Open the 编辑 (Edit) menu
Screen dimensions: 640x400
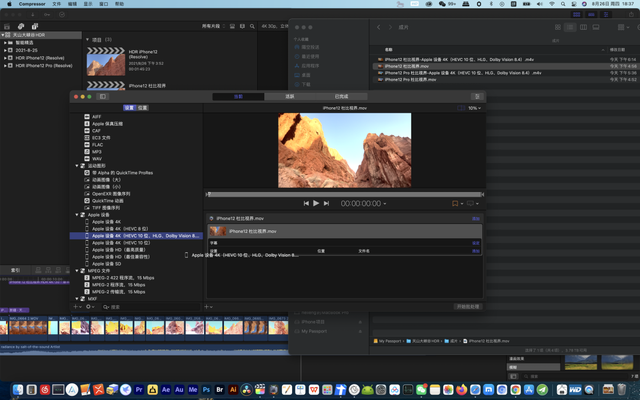tap(72, 4)
